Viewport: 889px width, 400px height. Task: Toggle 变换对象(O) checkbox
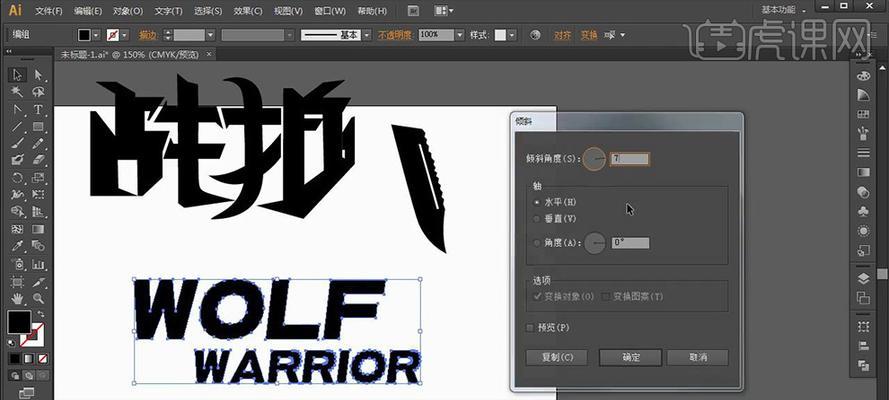[537, 296]
